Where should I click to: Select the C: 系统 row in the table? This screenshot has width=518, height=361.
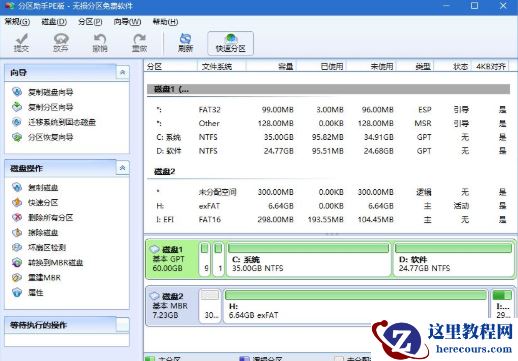click(x=328, y=137)
